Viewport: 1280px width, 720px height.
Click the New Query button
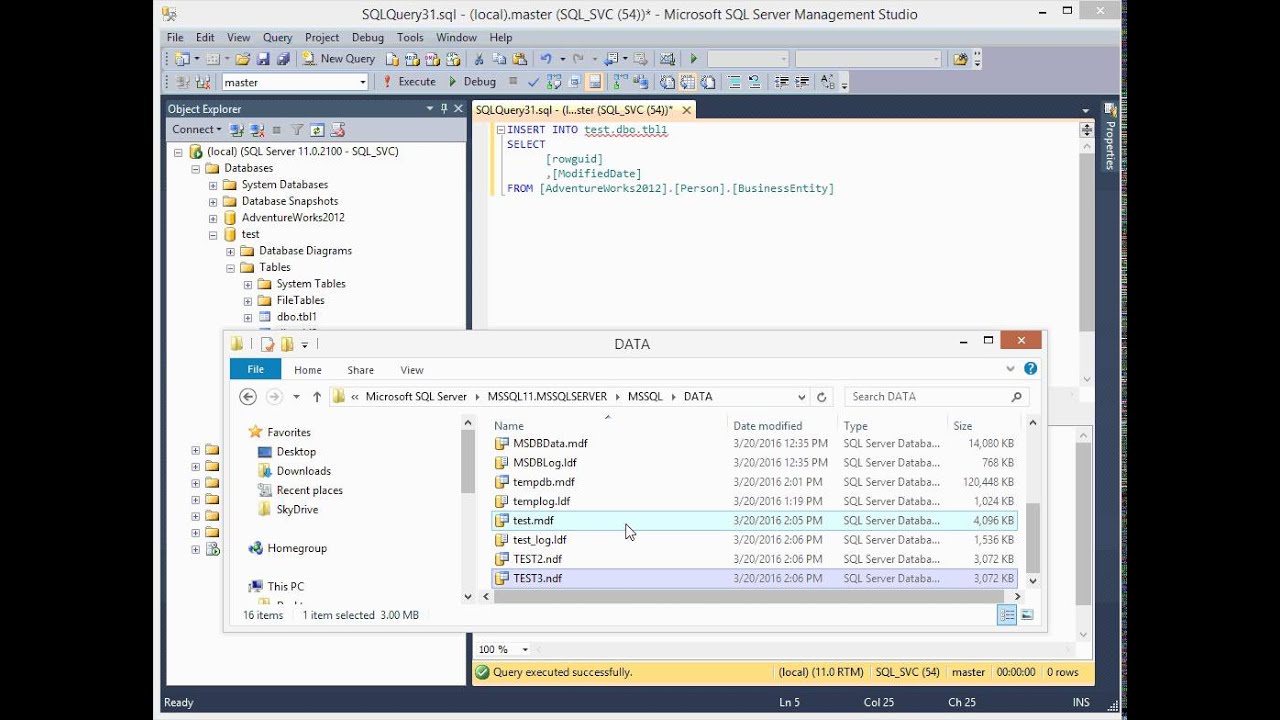point(339,58)
